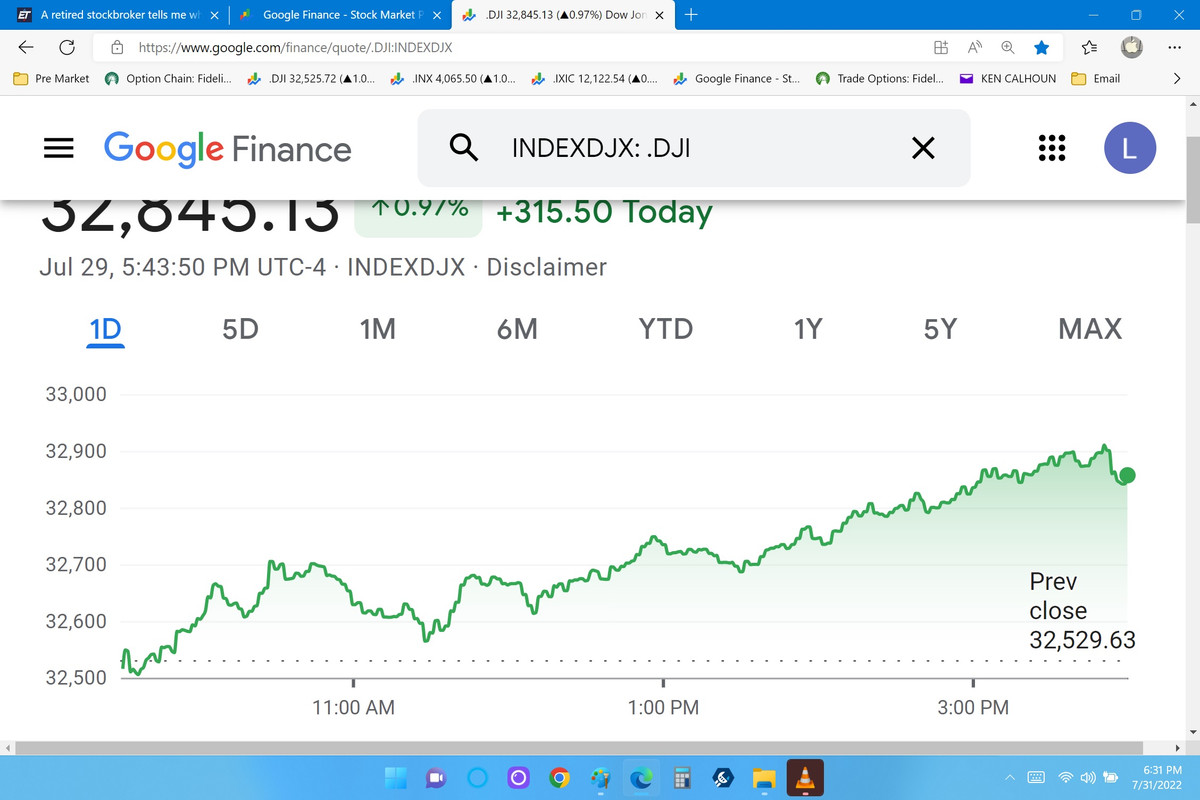1200x800 pixels.
Task: Click the Google Finance logo
Action: 228,149
